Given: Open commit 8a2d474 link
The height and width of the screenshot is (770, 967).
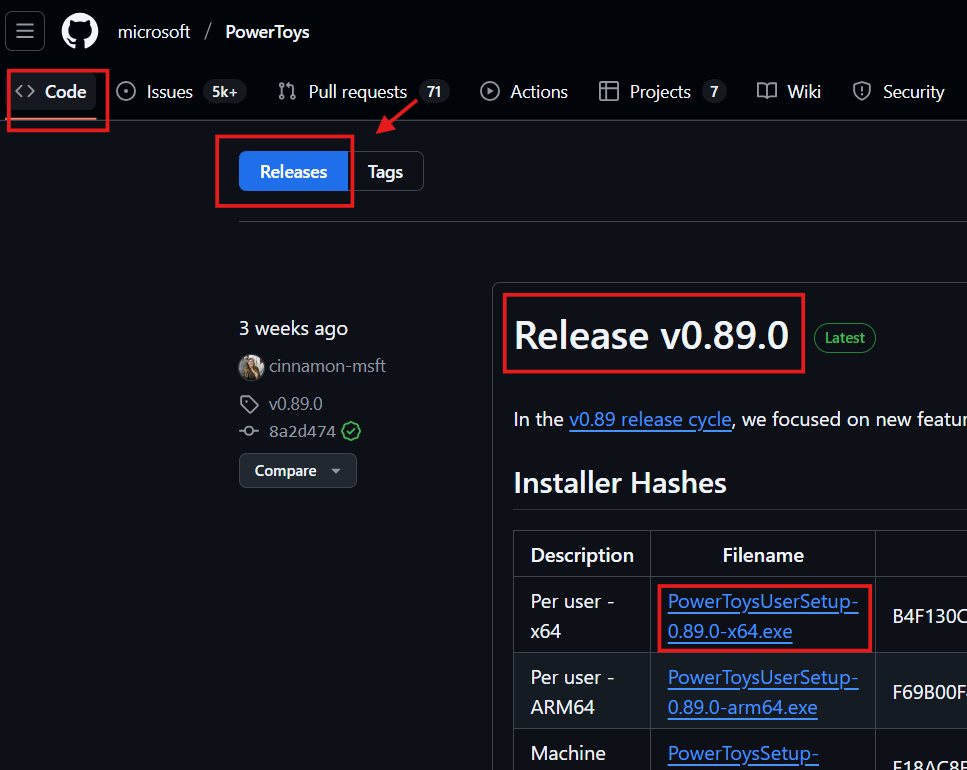Looking at the screenshot, I should pos(302,431).
